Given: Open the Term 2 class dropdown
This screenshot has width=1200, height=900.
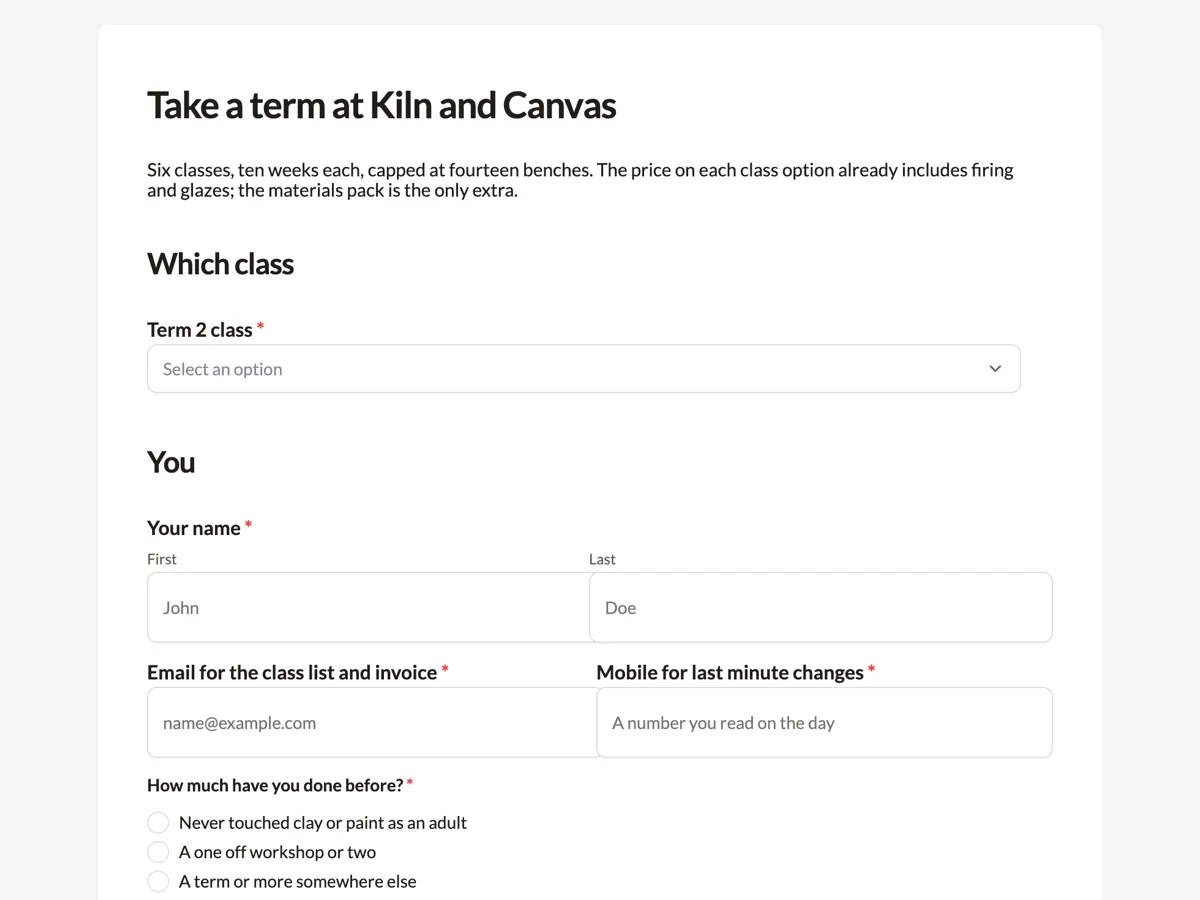Looking at the screenshot, I should tap(583, 369).
